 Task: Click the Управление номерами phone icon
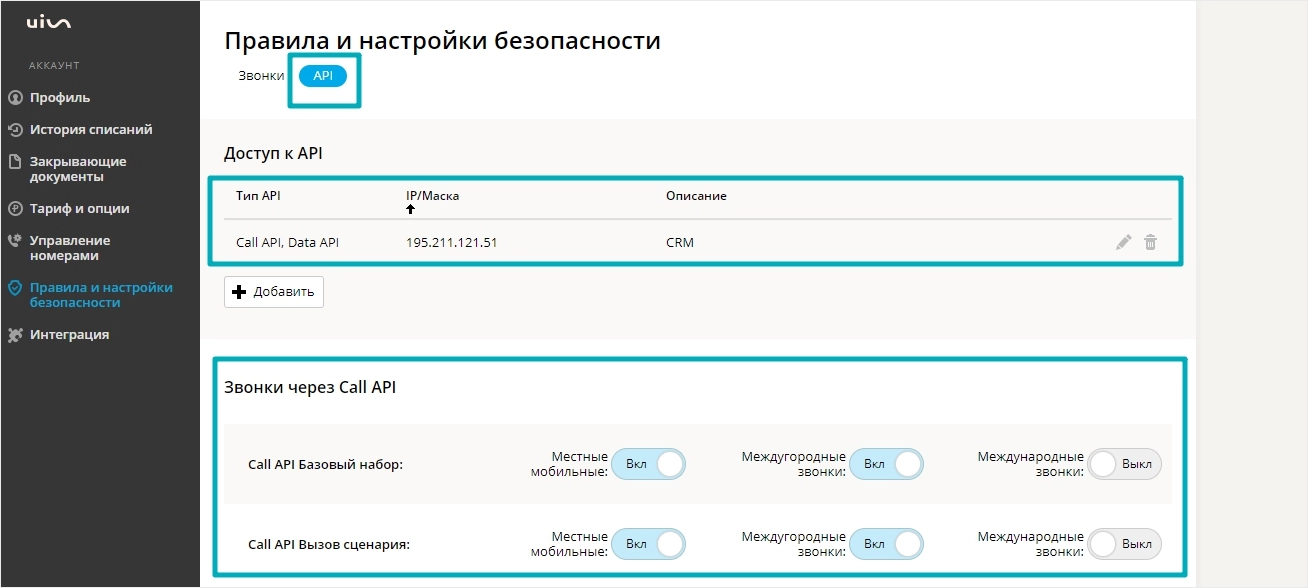pyautogui.click(x=14, y=241)
